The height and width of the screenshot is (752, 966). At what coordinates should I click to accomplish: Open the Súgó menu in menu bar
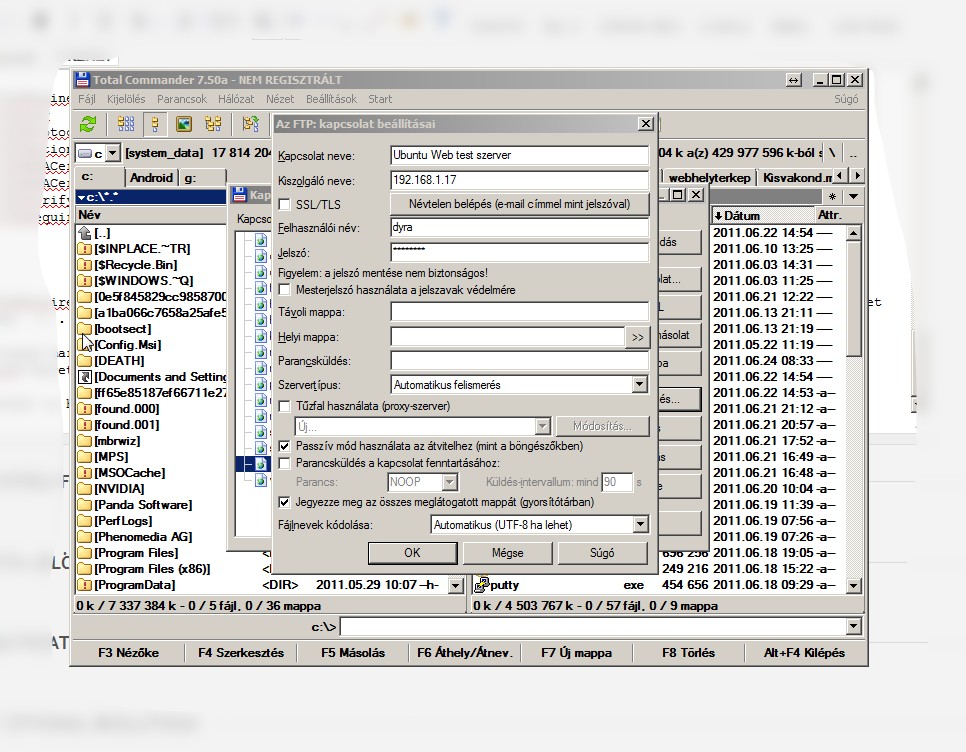click(846, 99)
